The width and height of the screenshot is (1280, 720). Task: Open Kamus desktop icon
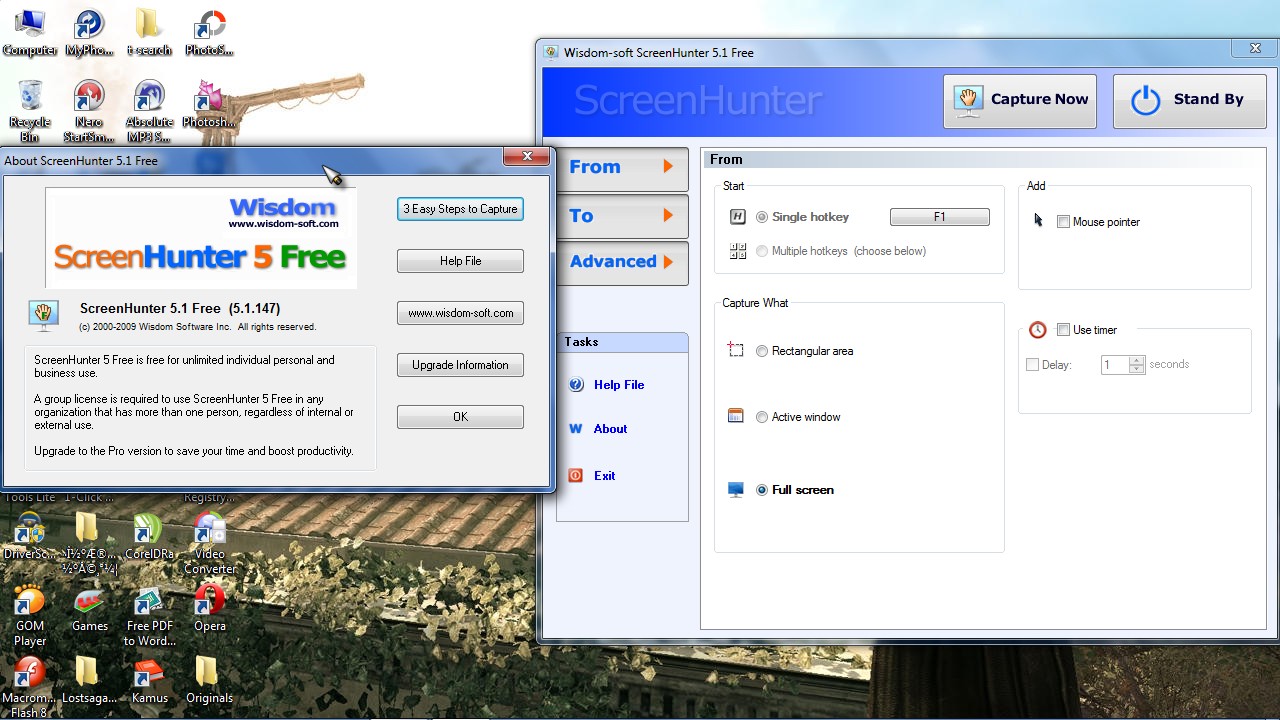tap(149, 680)
